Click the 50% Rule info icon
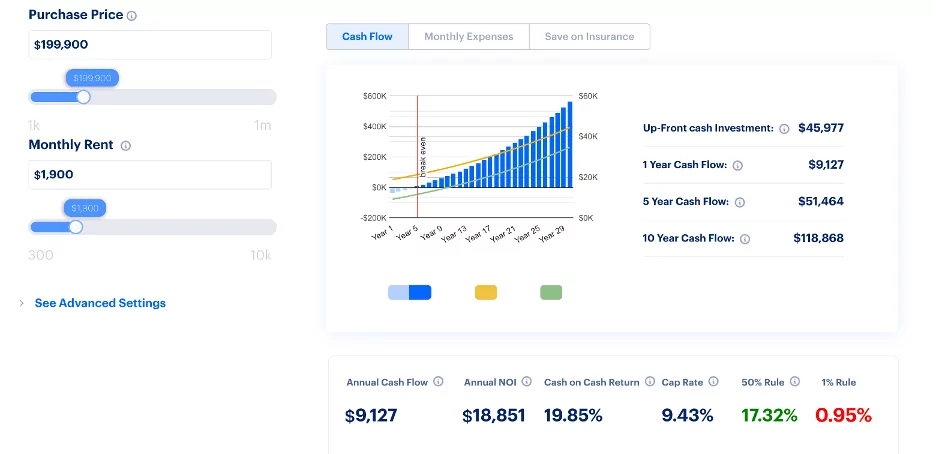 click(x=795, y=382)
